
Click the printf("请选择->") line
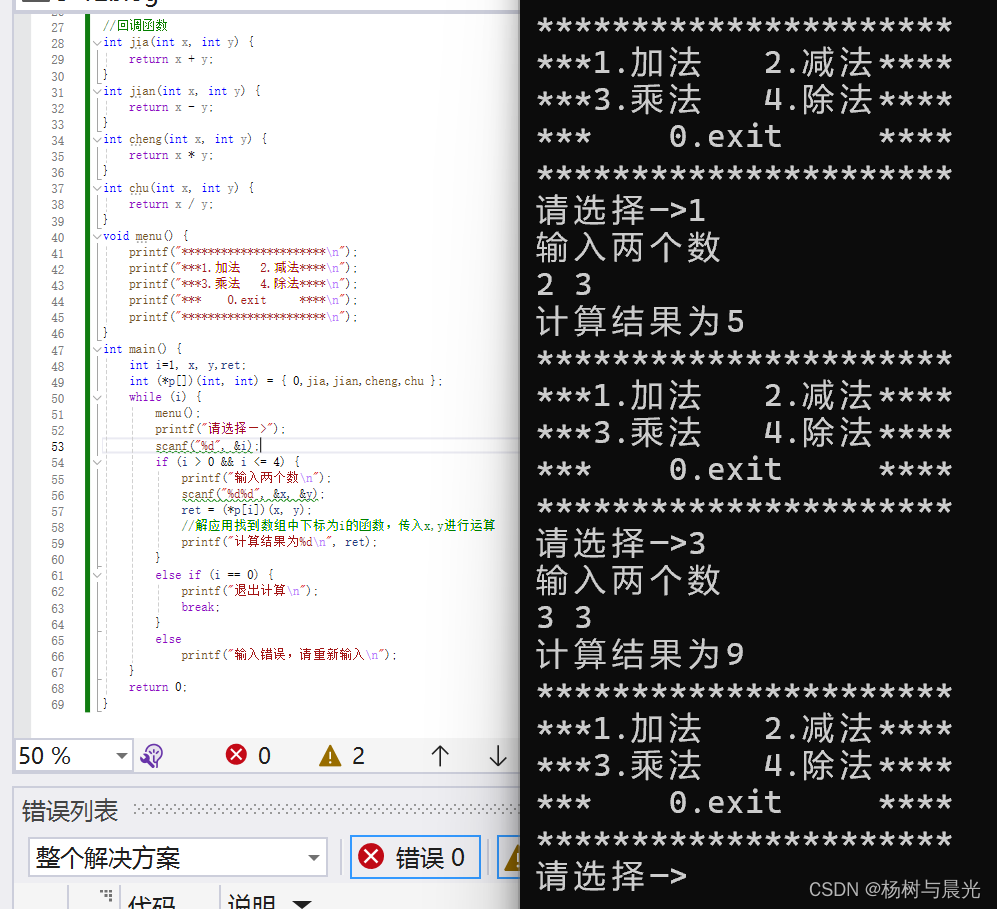(x=220, y=429)
